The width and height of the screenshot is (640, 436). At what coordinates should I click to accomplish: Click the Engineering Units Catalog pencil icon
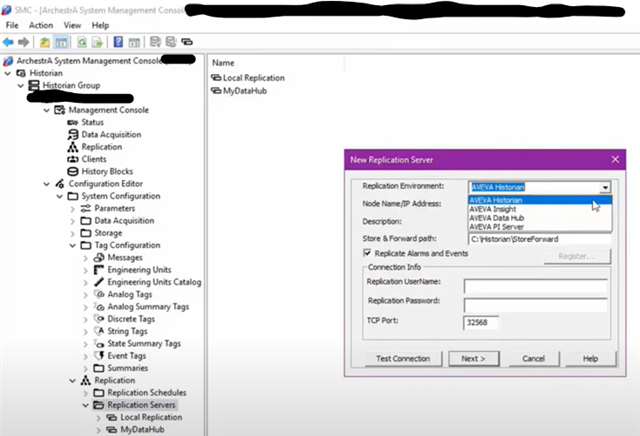point(99,282)
